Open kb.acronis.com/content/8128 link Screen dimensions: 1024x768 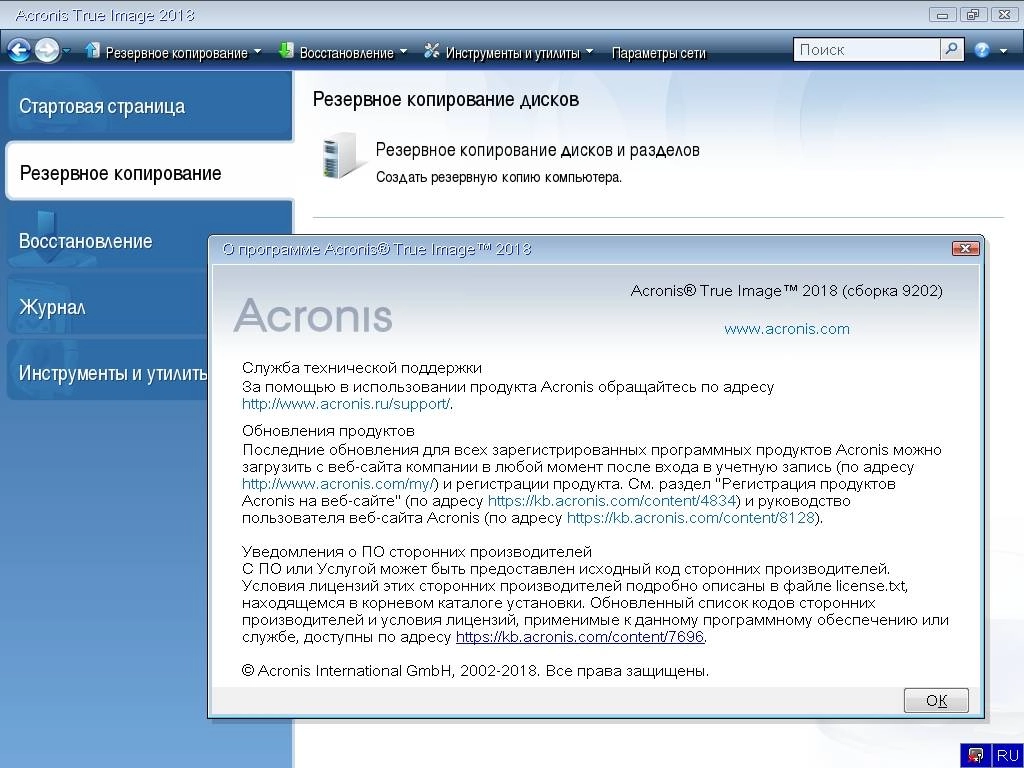tap(691, 519)
